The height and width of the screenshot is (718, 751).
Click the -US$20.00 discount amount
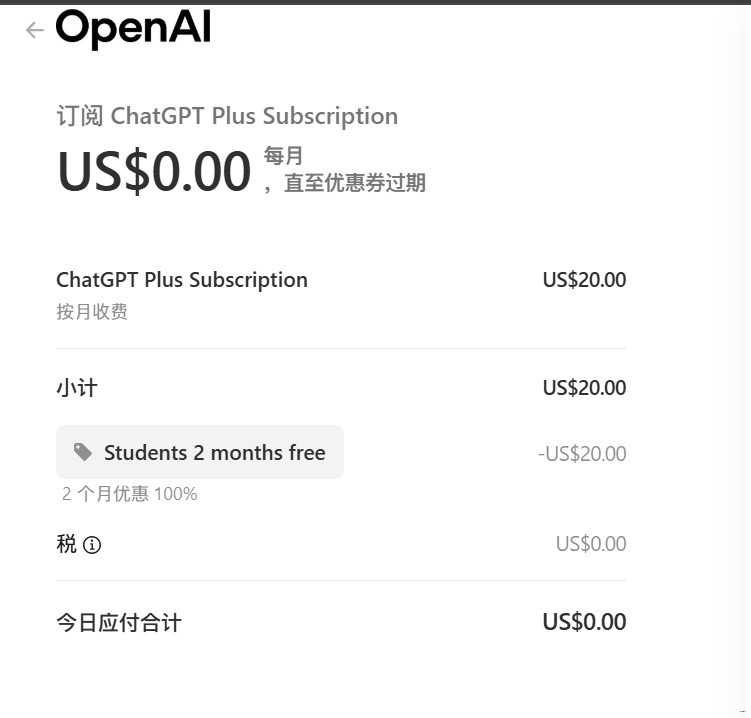582,454
